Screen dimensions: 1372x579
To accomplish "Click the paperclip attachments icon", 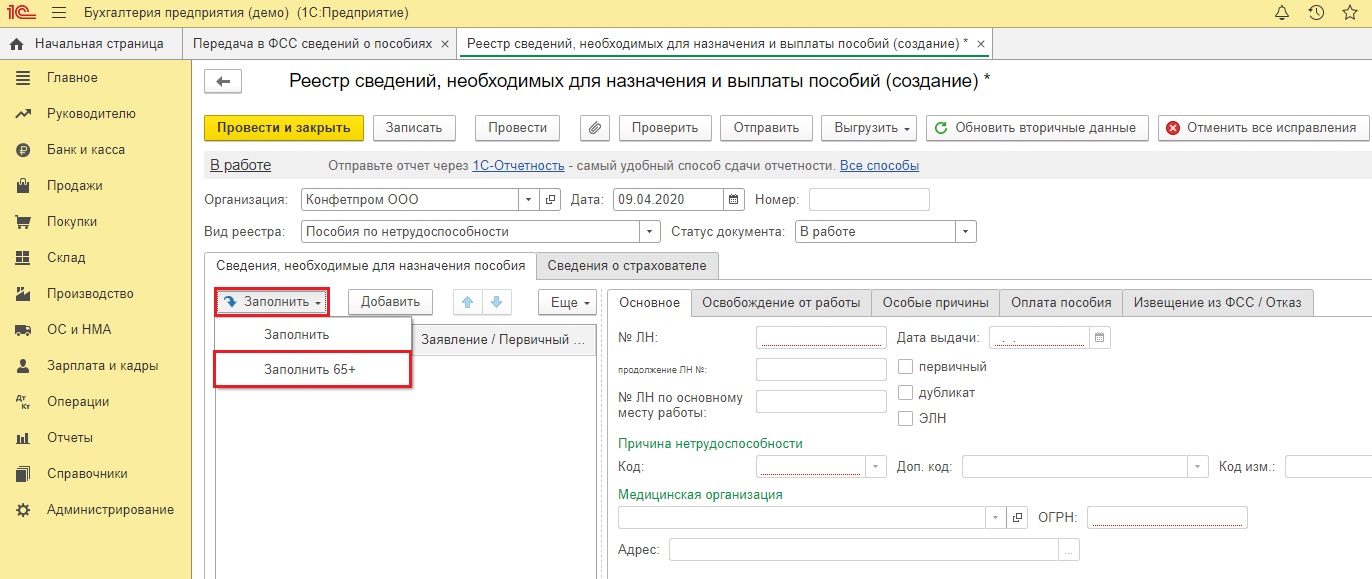I will pos(595,128).
